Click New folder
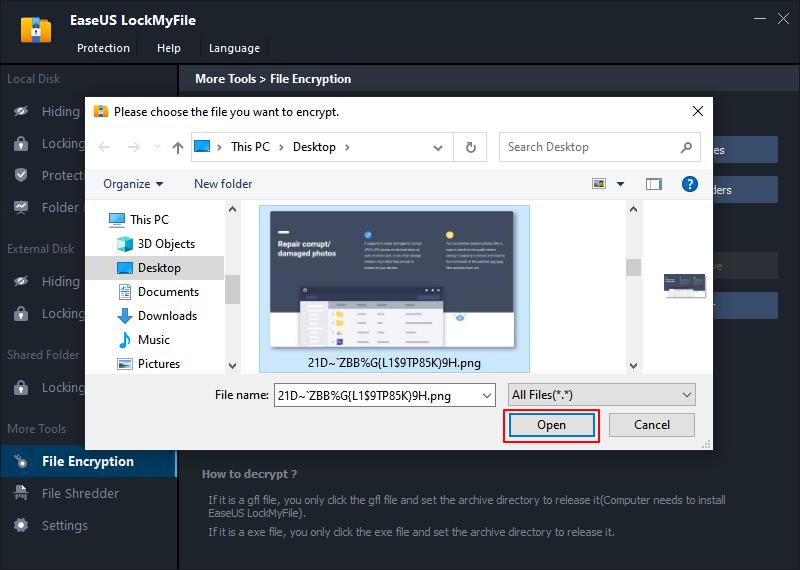Image resolution: width=800 pixels, height=570 pixels. coord(223,184)
